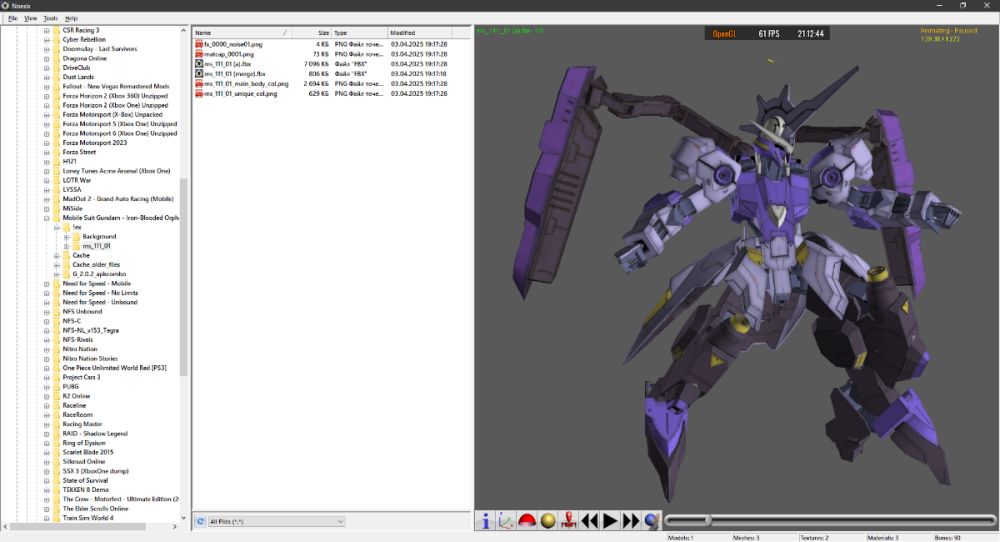Click the red stamp figure icon
1000x542 pixels.
(x=568, y=521)
